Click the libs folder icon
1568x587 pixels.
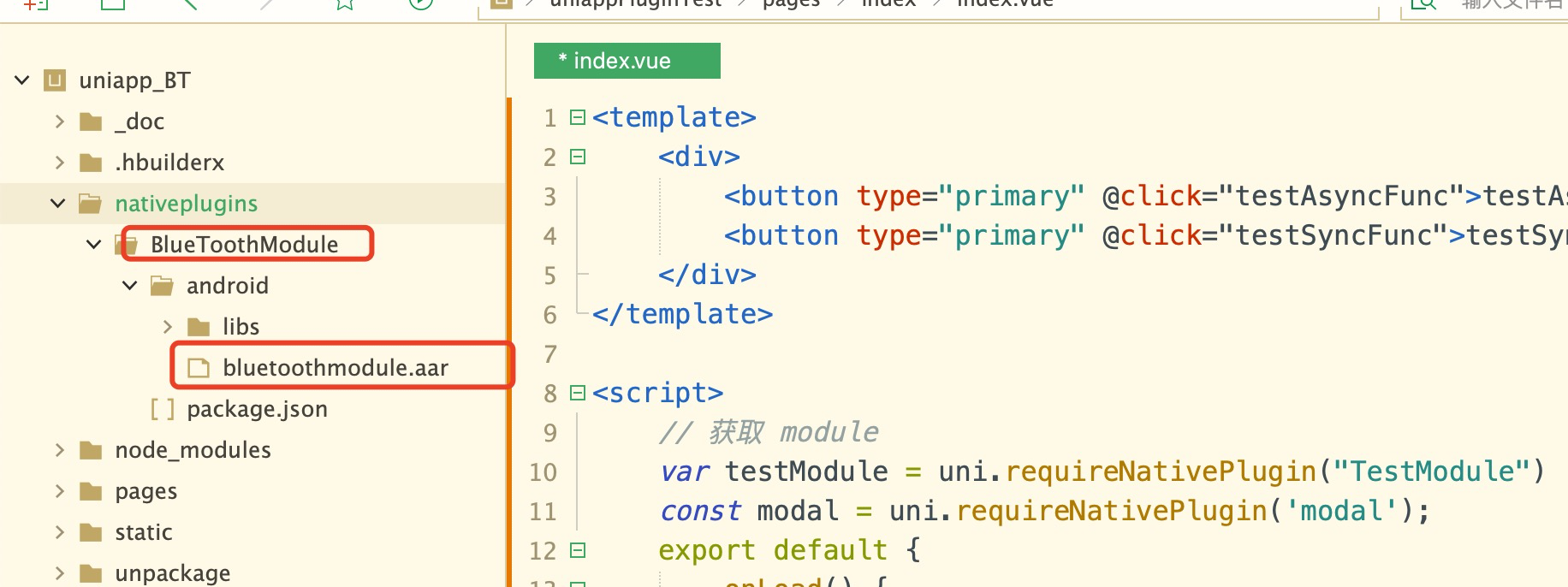point(199,327)
